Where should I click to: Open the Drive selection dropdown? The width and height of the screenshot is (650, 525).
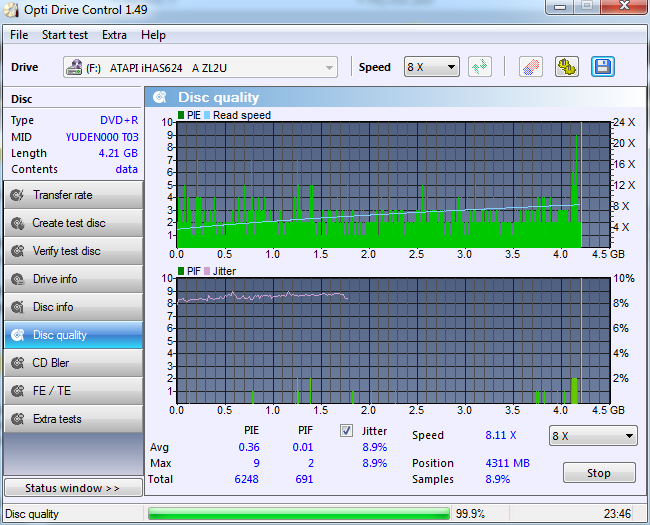click(200, 67)
